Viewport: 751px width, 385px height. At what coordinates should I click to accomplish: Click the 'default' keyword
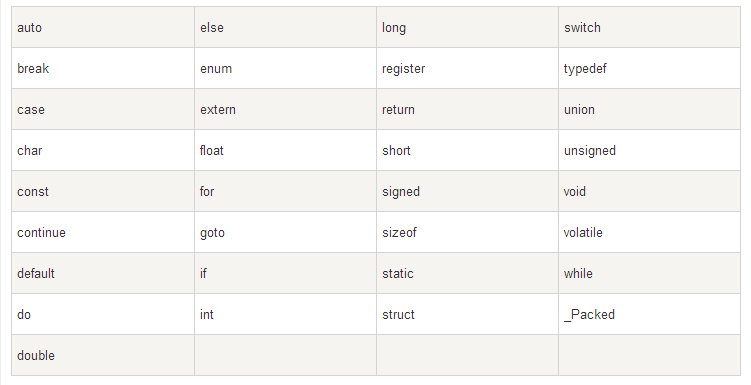[36, 273]
